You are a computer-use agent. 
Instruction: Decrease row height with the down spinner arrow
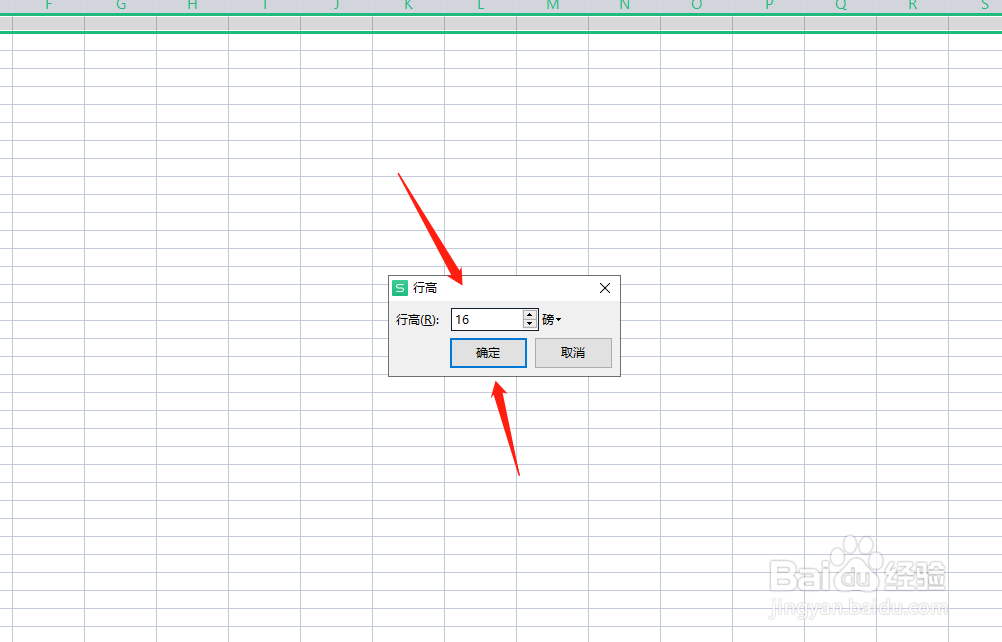[530, 325]
